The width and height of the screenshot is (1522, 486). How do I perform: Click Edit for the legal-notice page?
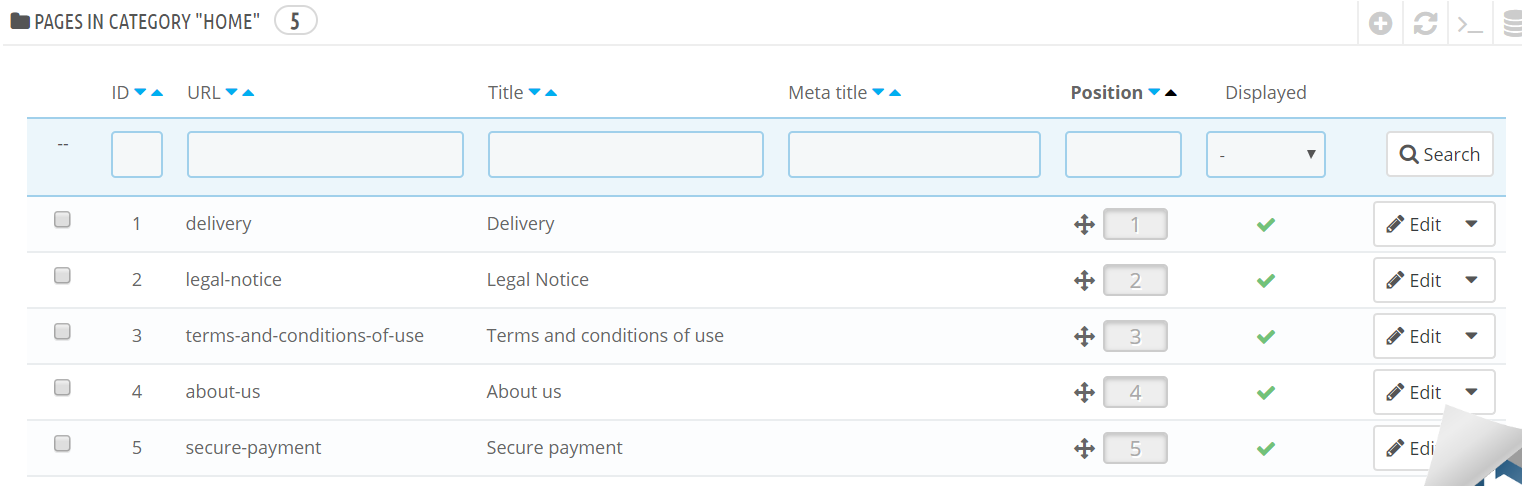tap(1414, 281)
